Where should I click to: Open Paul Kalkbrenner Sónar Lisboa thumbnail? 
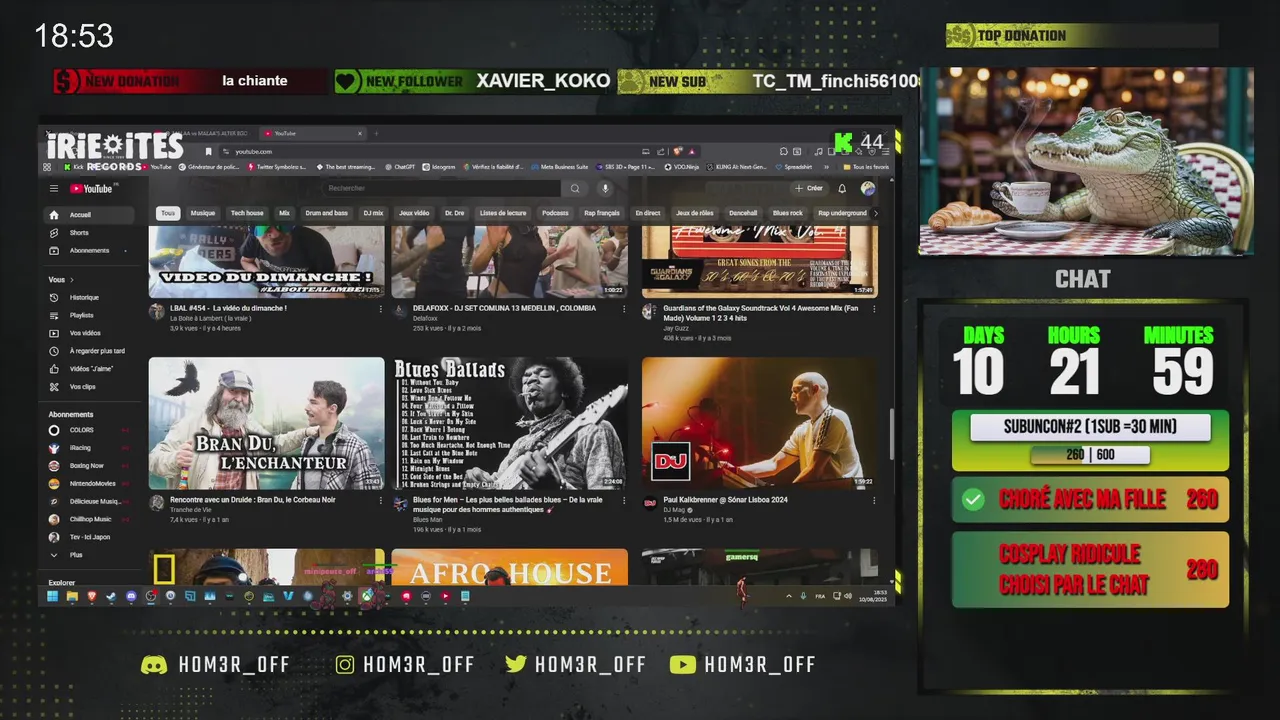click(760, 423)
